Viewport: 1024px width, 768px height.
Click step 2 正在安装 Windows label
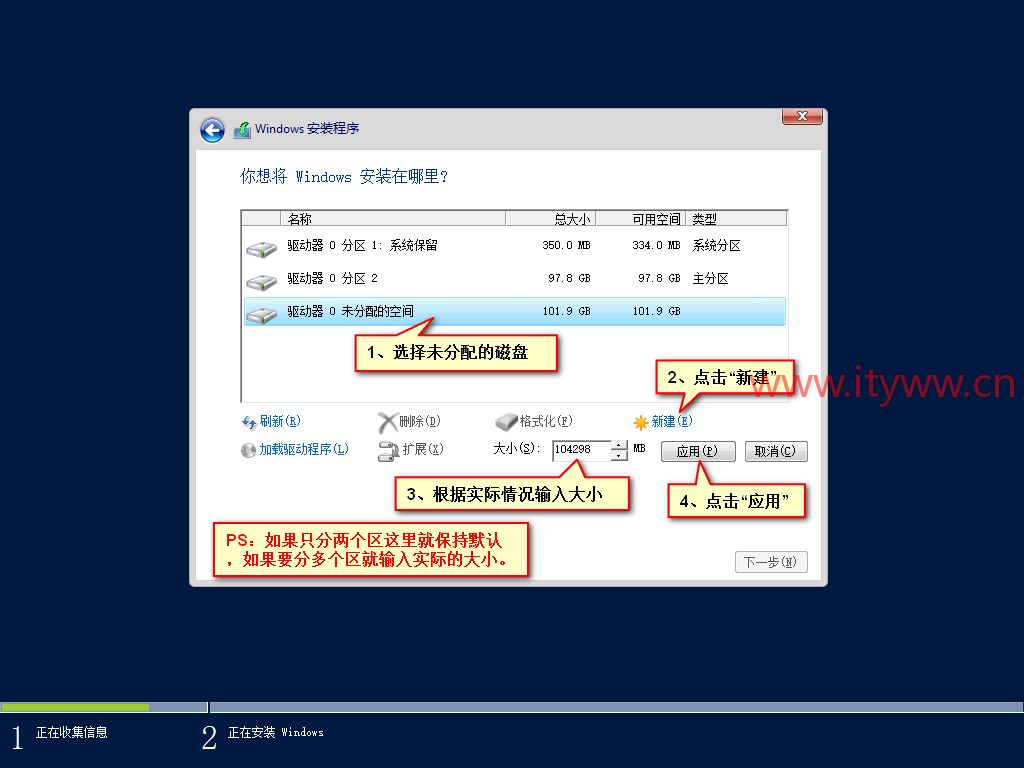pyautogui.click(x=276, y=733)
